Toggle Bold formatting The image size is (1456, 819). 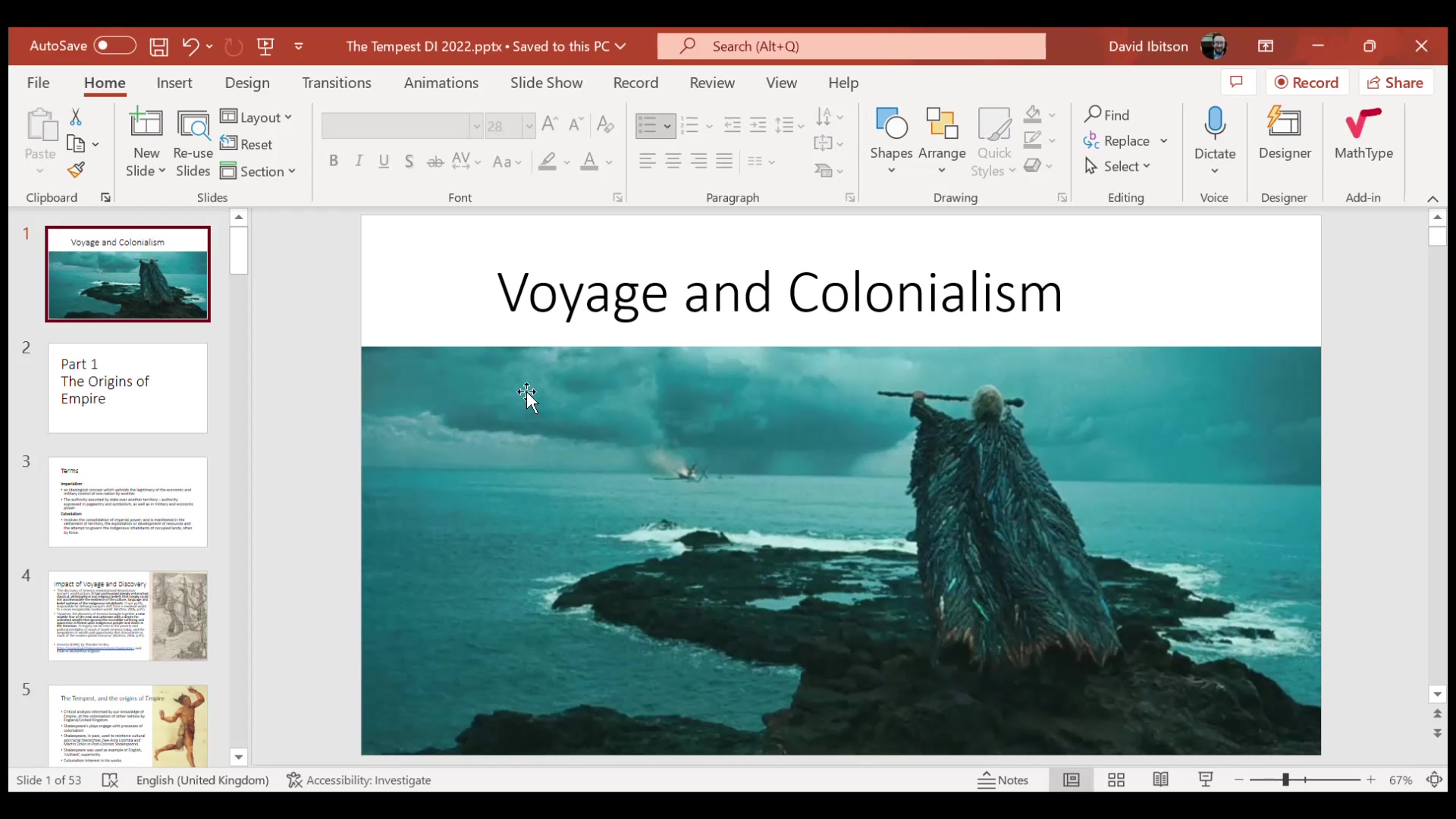pos(334,162)
